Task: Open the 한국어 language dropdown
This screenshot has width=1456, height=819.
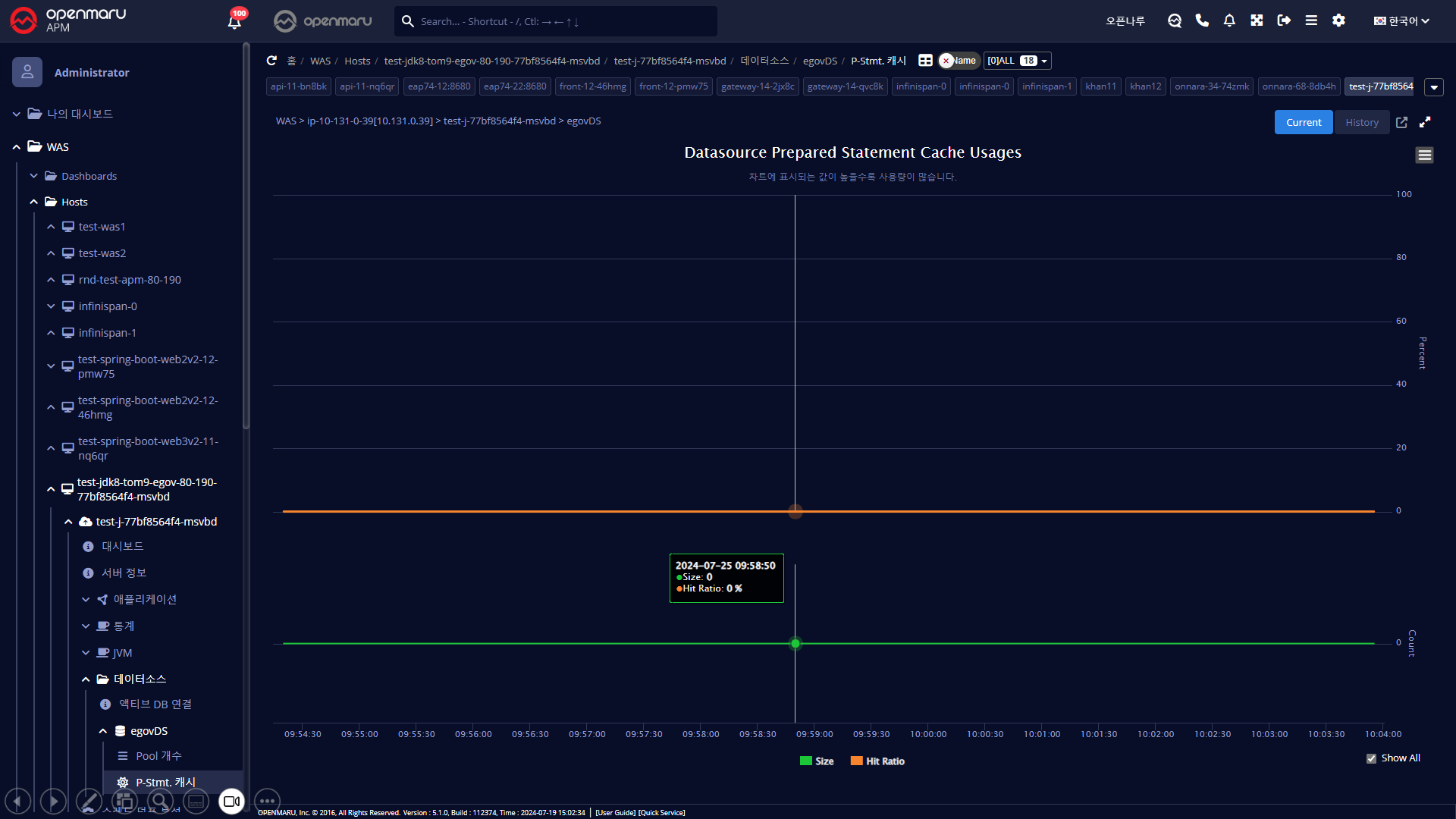Action: point(1401,20)
